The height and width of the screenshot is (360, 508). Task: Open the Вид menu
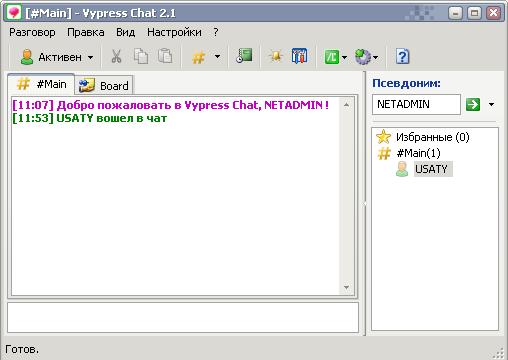pos(125,32)
